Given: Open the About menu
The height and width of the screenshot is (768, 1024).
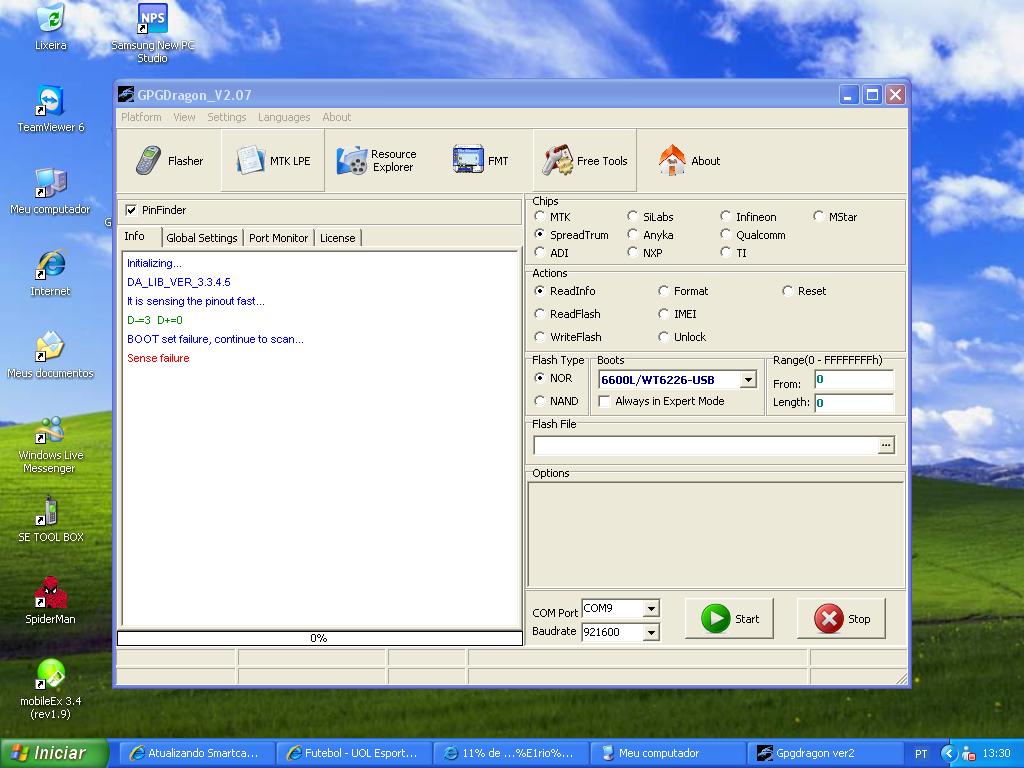Looking at the screenshot, I should click(x=336, y=117).
